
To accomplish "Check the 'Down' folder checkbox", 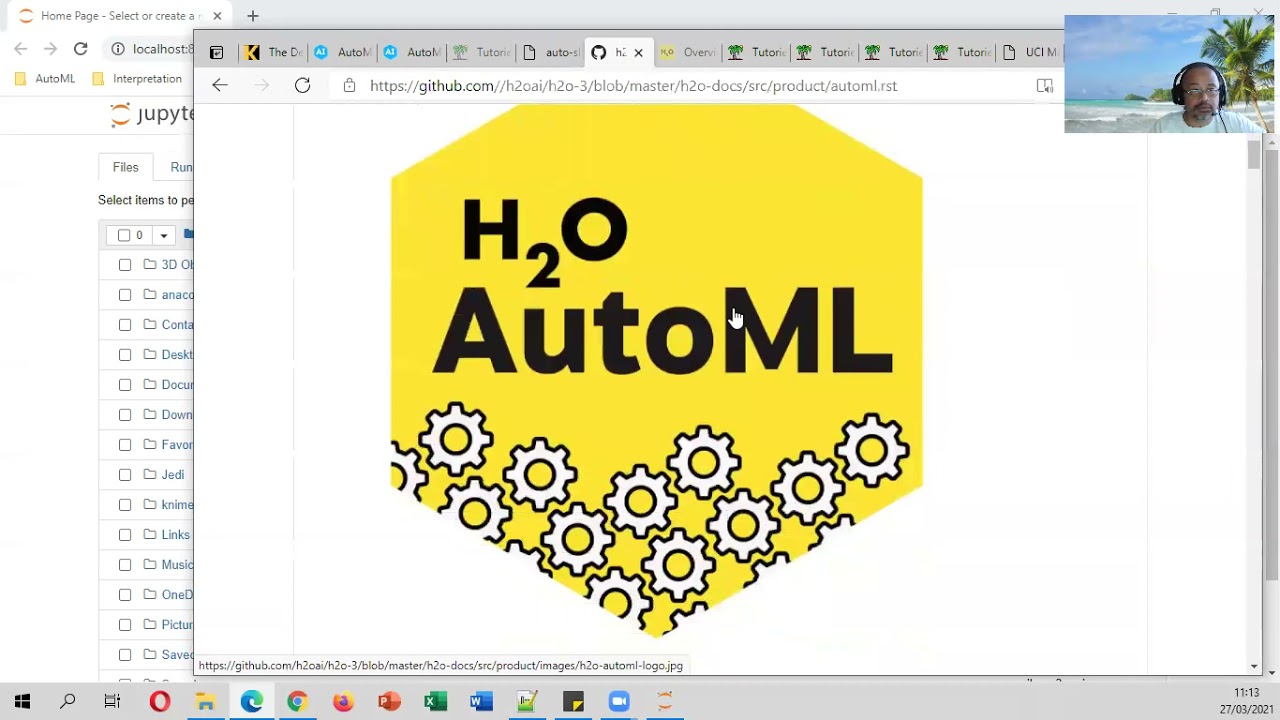I will tap(125, 415).
